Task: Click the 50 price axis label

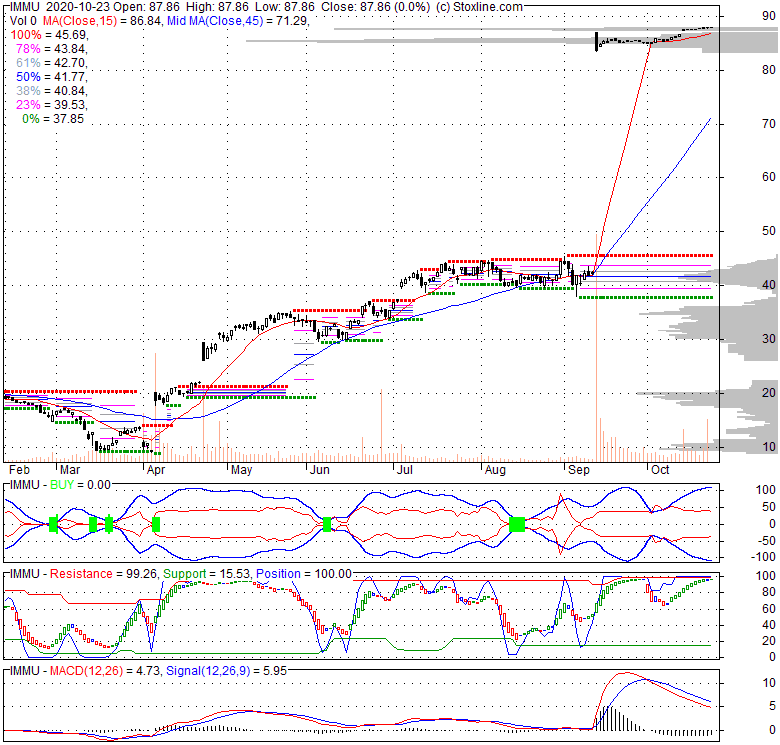Action: [x=769, y=231]
